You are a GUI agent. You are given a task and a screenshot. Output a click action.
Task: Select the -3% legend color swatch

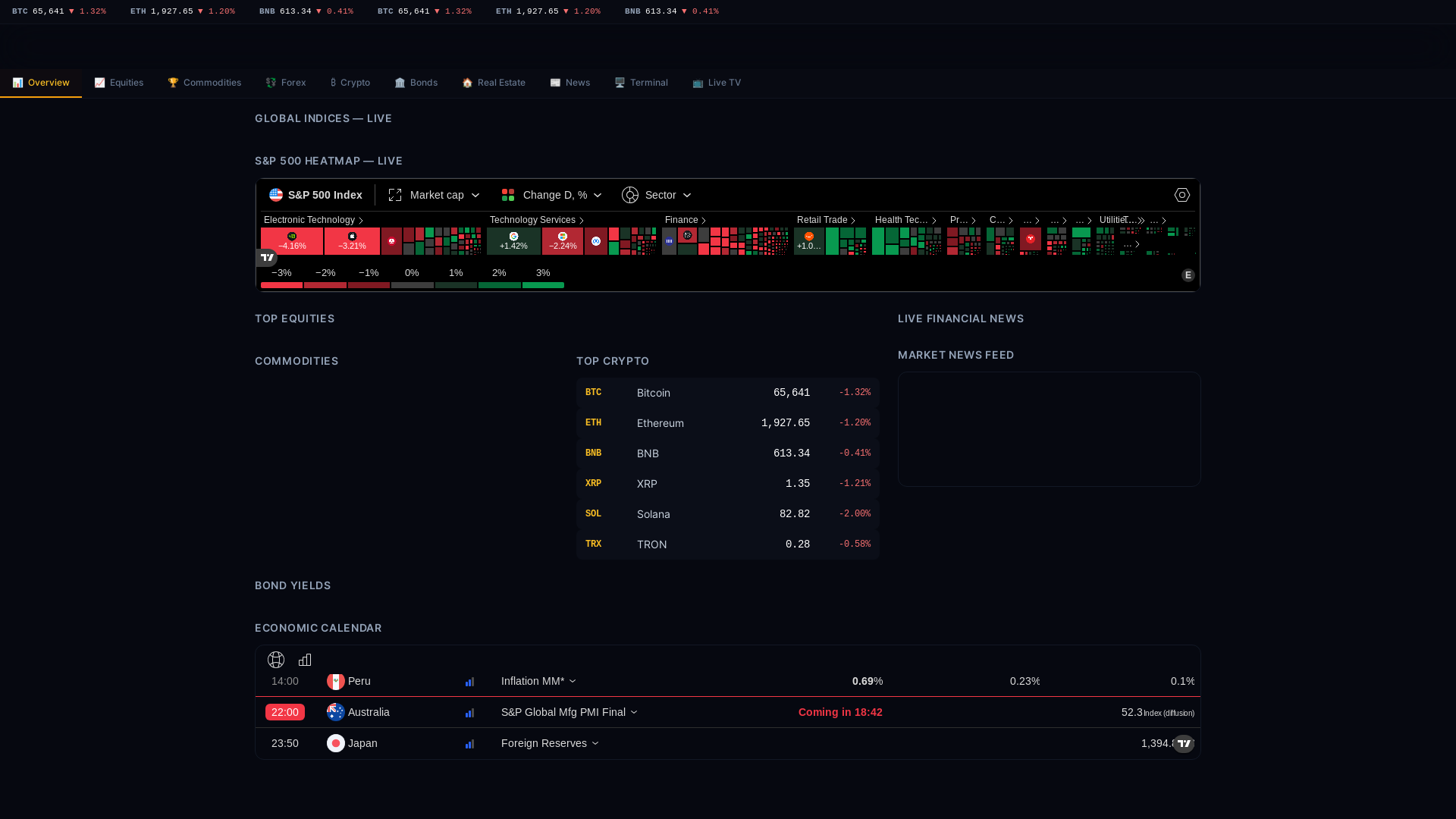[x=281, y=285]
